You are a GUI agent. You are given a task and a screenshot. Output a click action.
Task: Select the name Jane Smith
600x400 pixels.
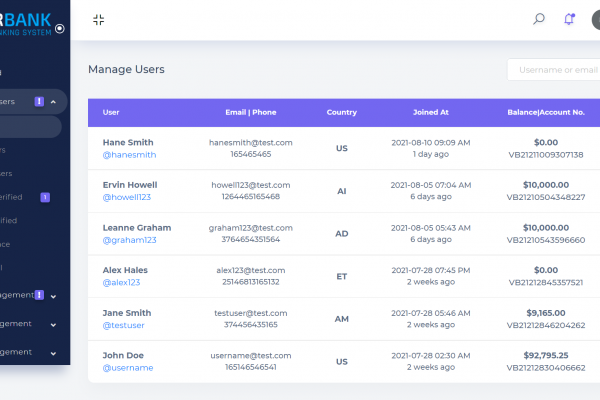[x=127, y=313]
